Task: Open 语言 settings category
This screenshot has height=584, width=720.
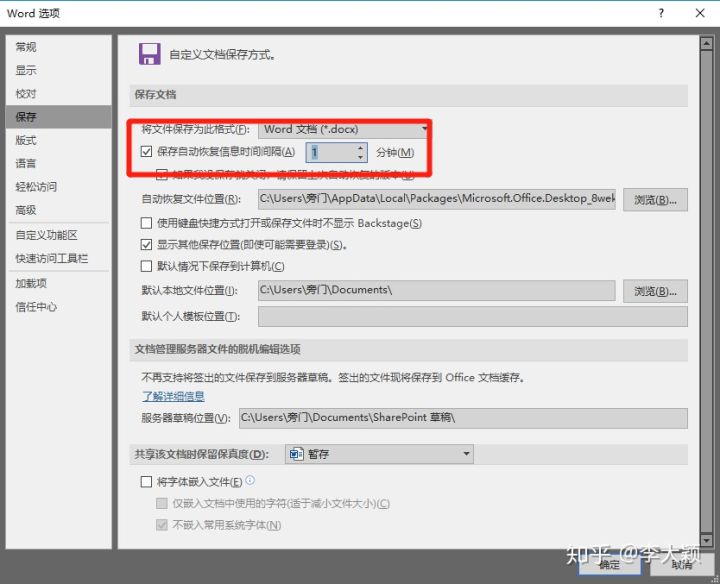Action: pos(59,163)
